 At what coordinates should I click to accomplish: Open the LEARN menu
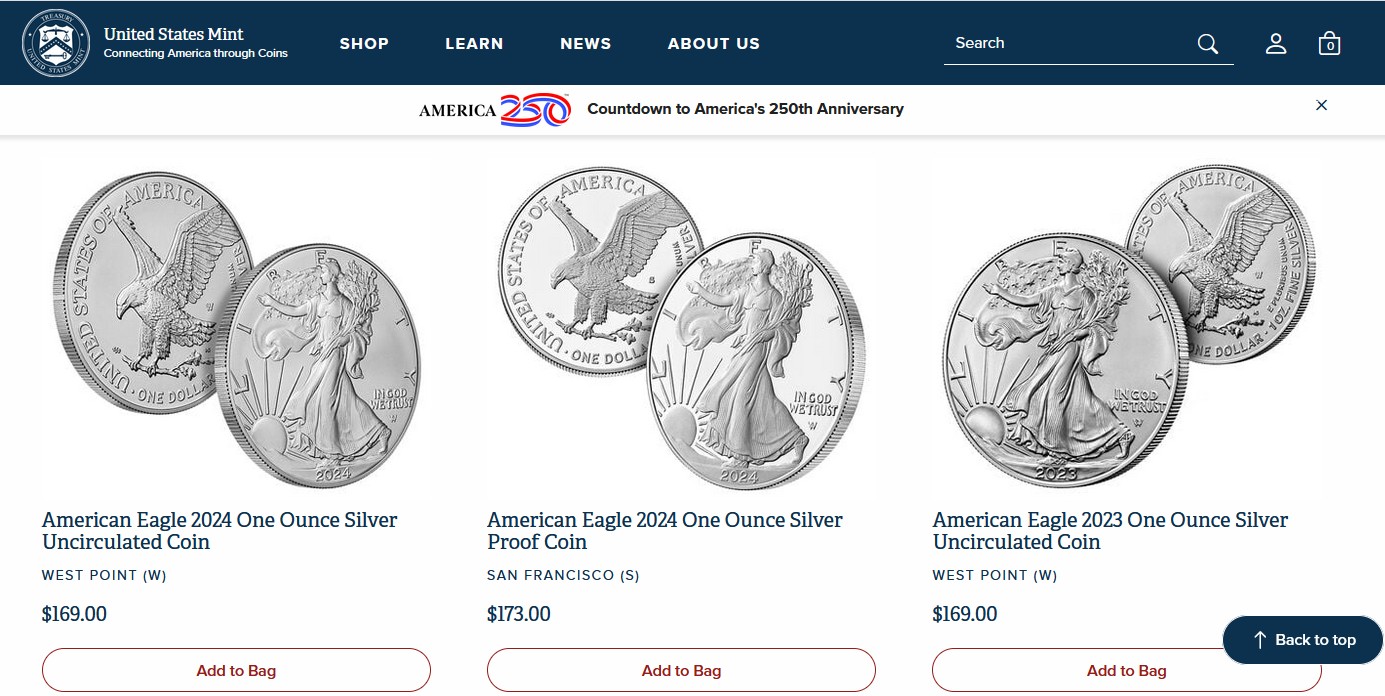[x=474, y=43]
